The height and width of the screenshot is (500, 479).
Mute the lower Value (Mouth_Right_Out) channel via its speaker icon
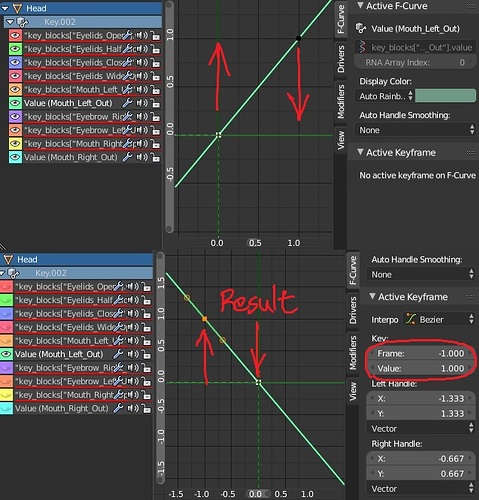pyautogui.click(x=133, y=408)
